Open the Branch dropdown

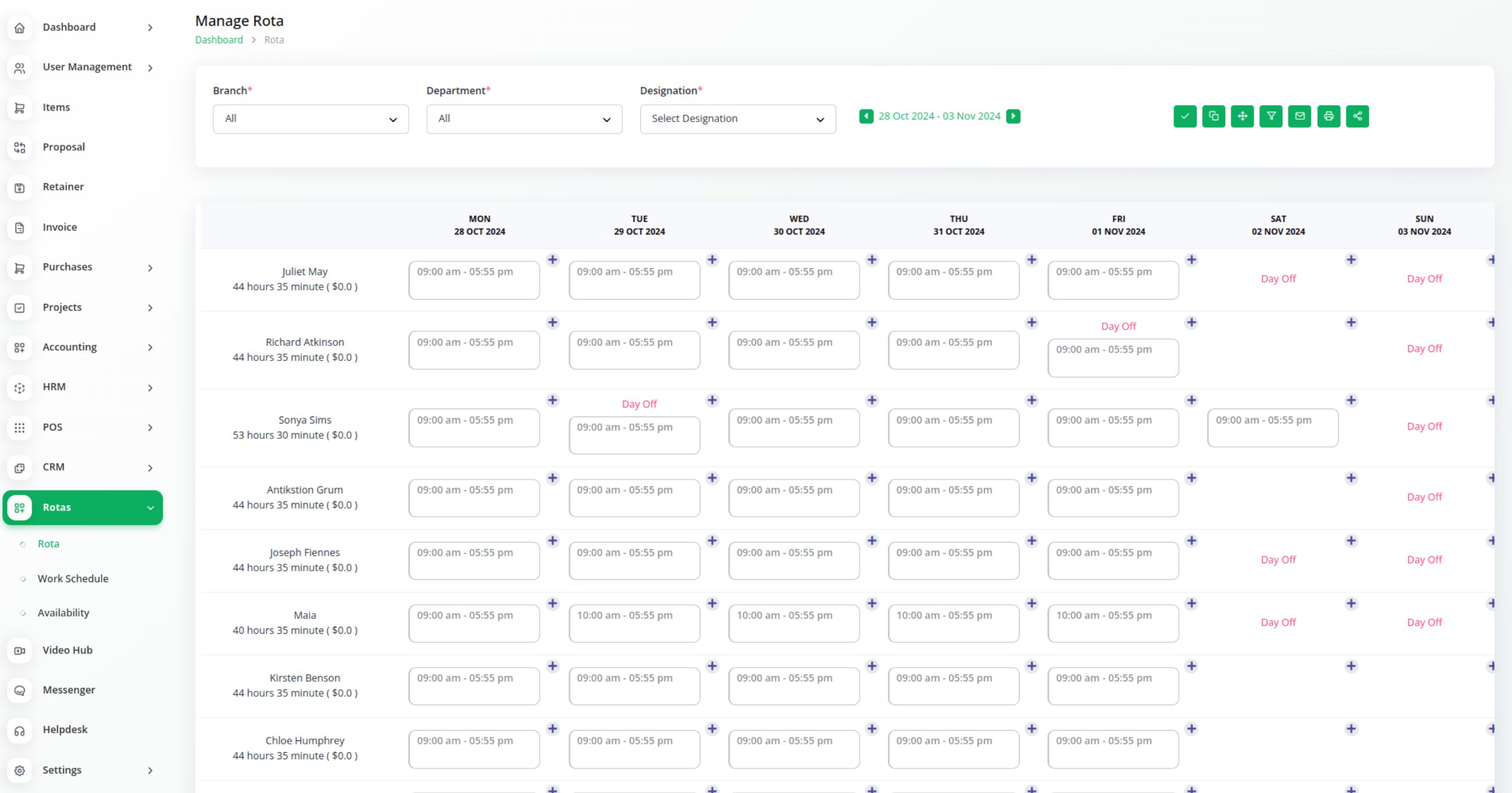point(311,119)
